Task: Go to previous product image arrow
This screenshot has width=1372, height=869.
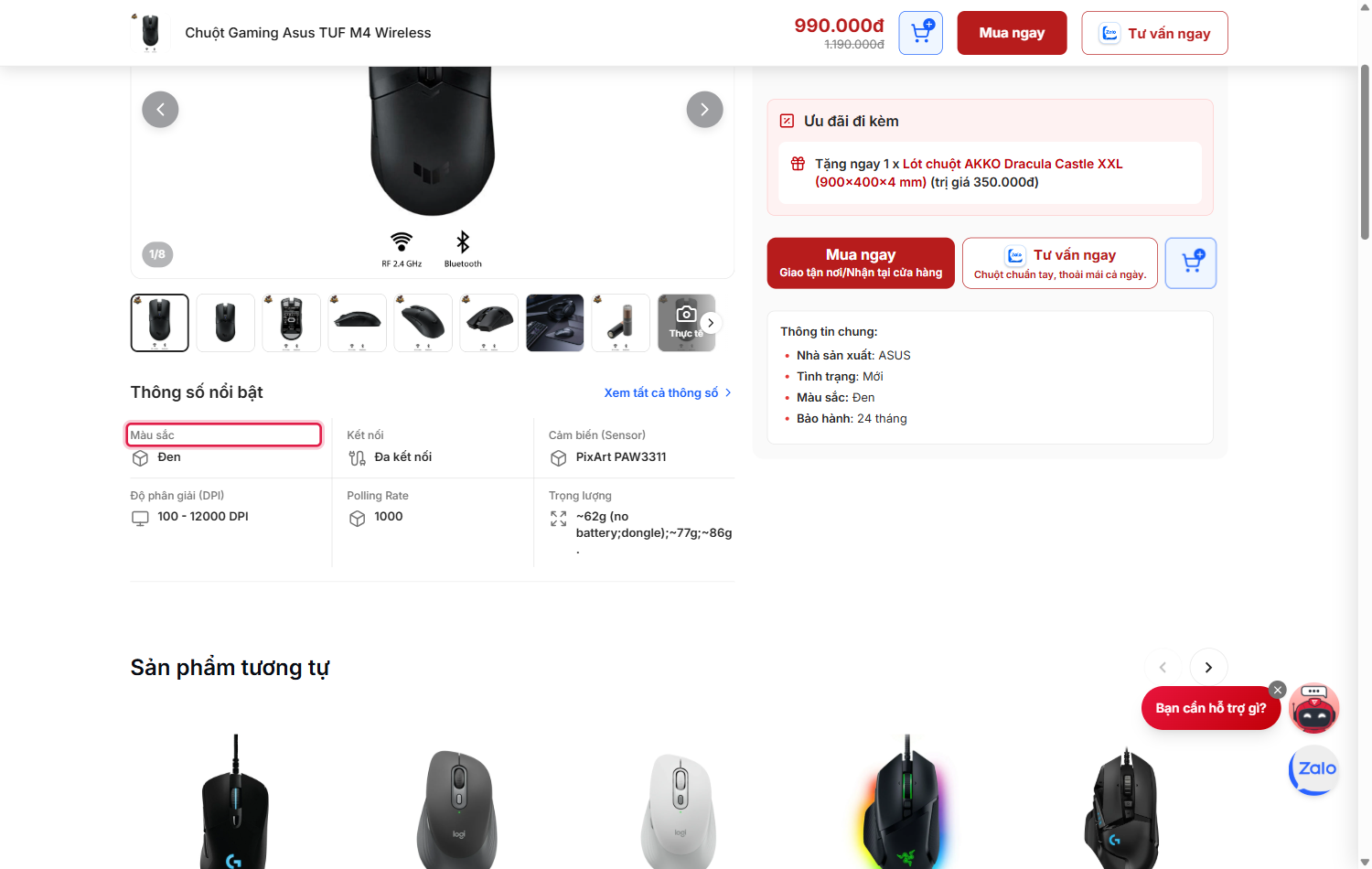Action: point(160,110)
